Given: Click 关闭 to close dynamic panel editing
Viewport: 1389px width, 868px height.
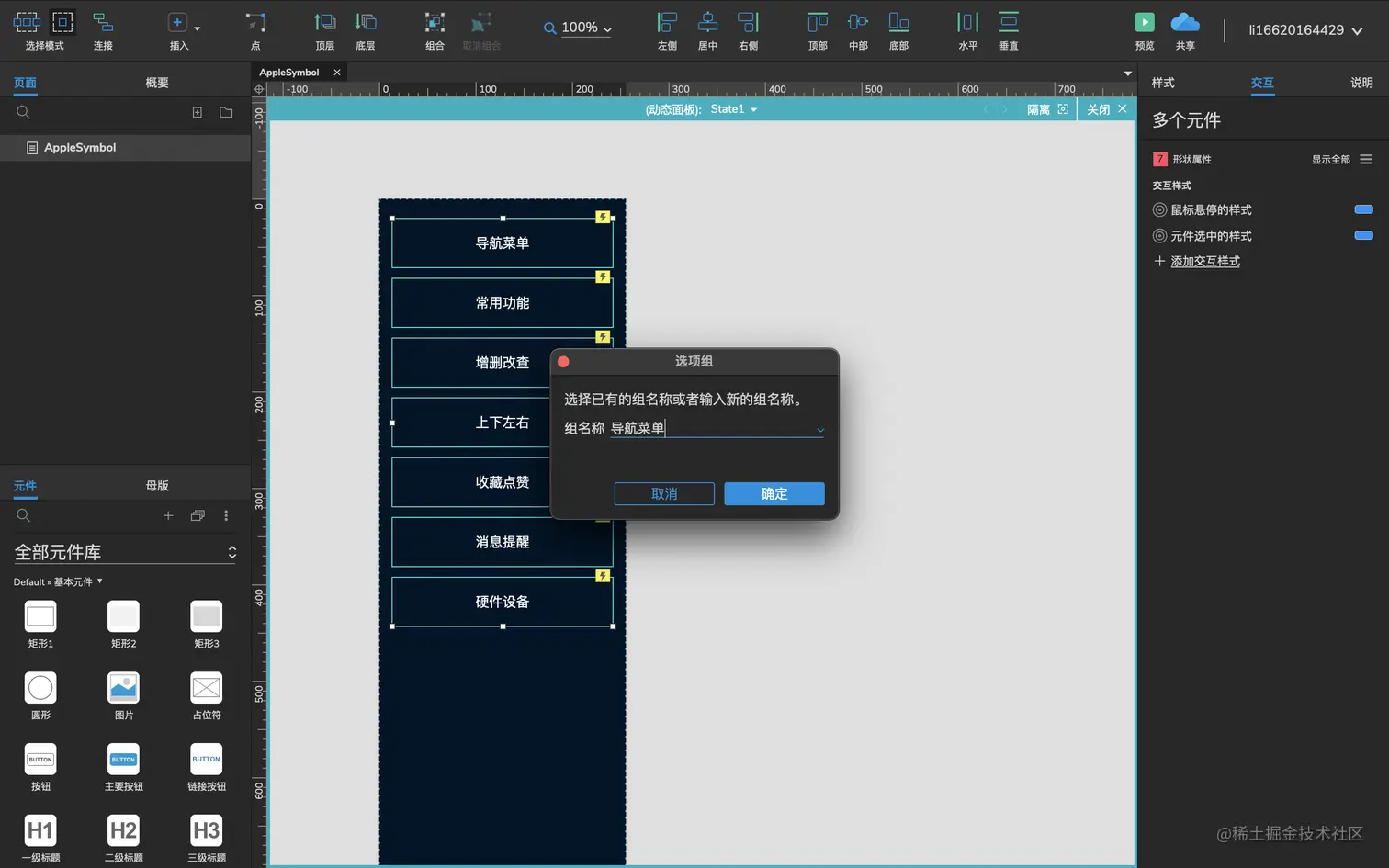Looking at the screenshot, I should click(x=1106, y=109).
